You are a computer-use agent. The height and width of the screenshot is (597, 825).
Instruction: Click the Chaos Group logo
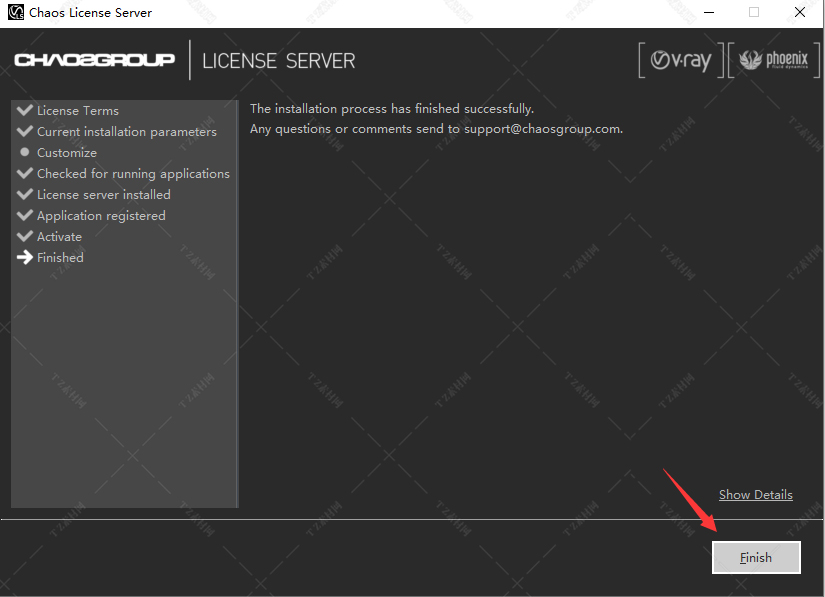[x=95, y=60]
